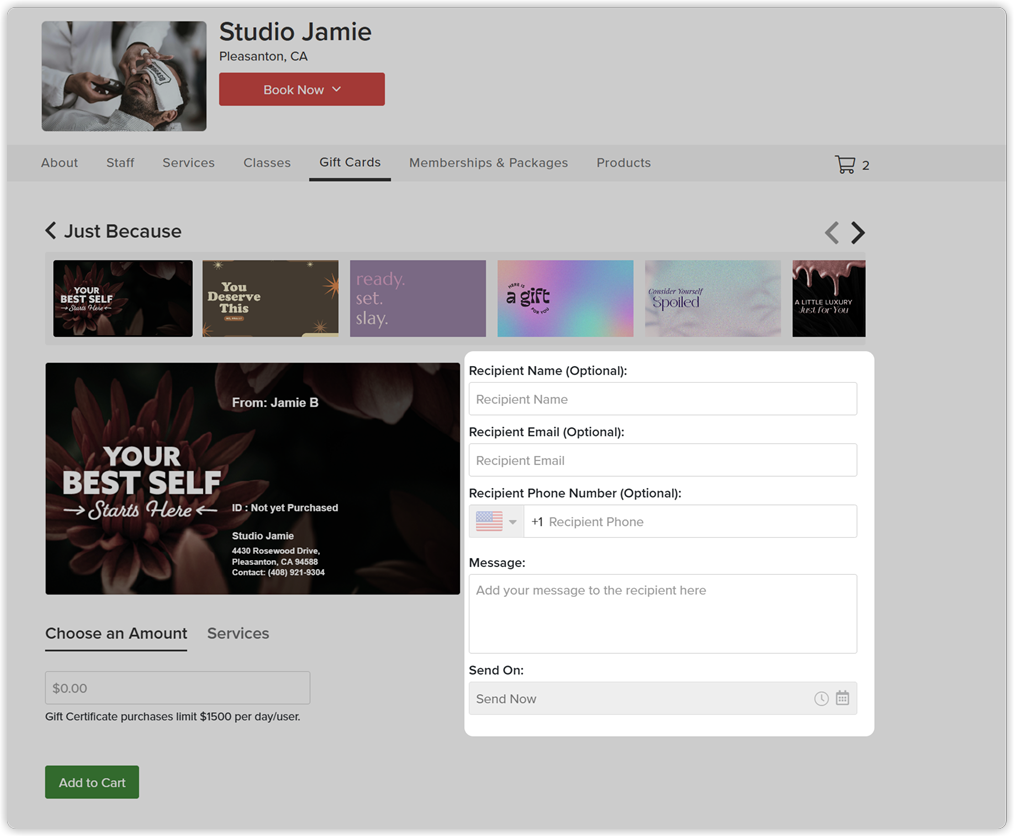Click the Studio Jamie profile photo

pyautogui.click(x=124, y=76)
